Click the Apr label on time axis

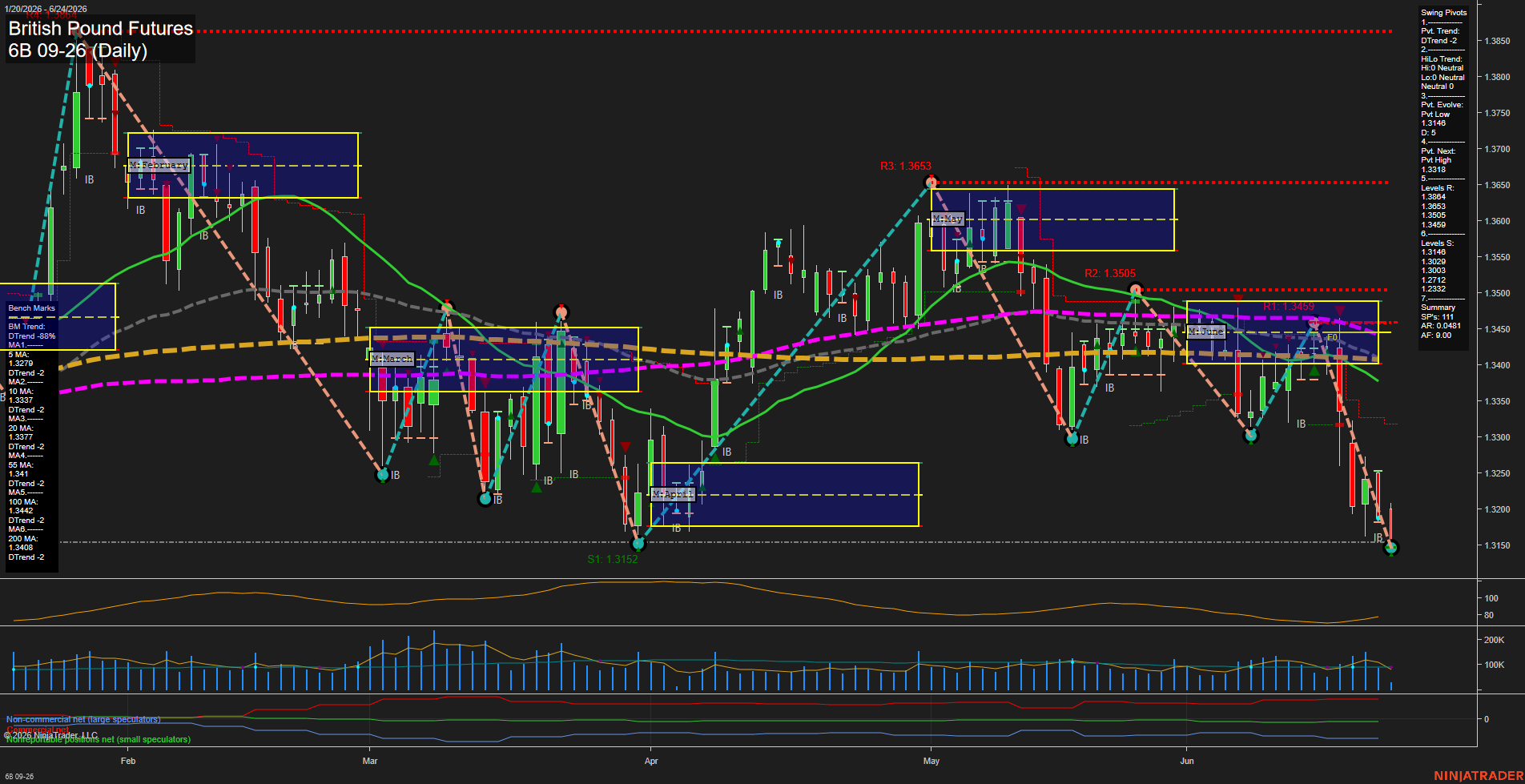pyautogui.click(x=651, y=762)
